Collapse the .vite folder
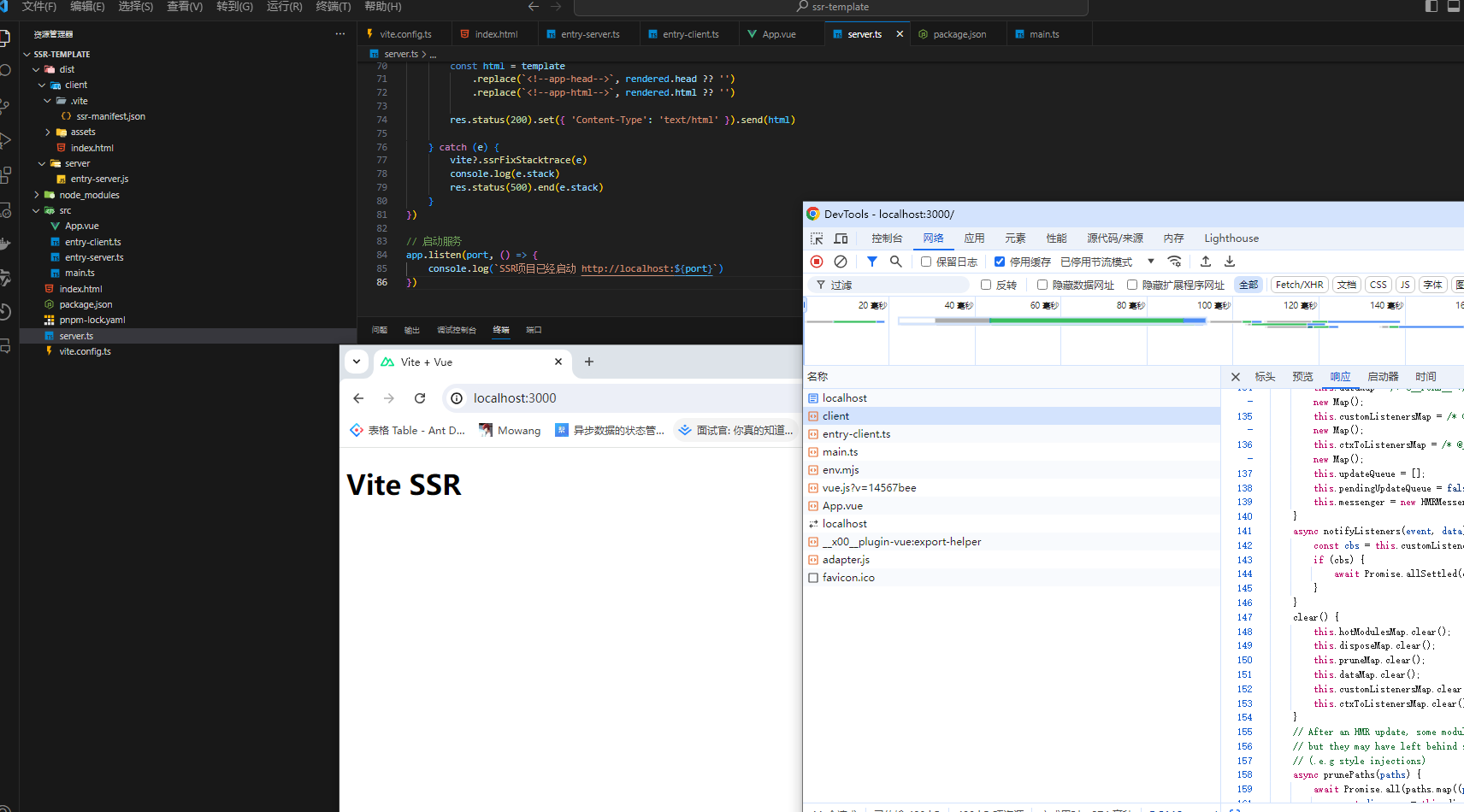Viewport: 1464px width, 812px height. tap(47, 101)
